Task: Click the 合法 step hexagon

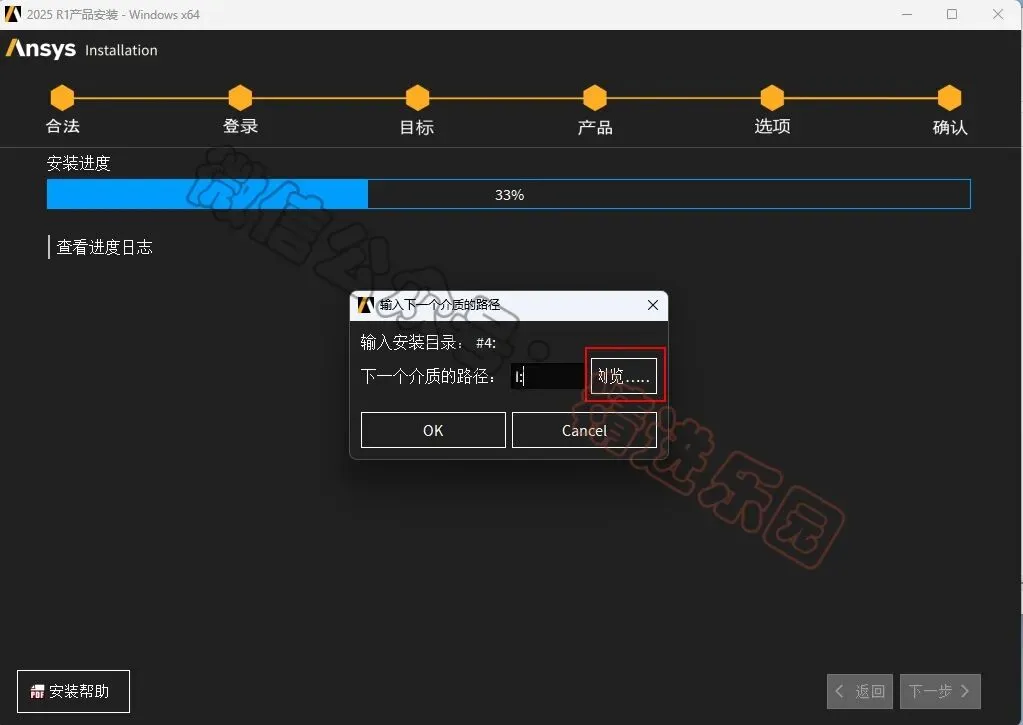Action: pyautogui.click(x=63, y=98)
